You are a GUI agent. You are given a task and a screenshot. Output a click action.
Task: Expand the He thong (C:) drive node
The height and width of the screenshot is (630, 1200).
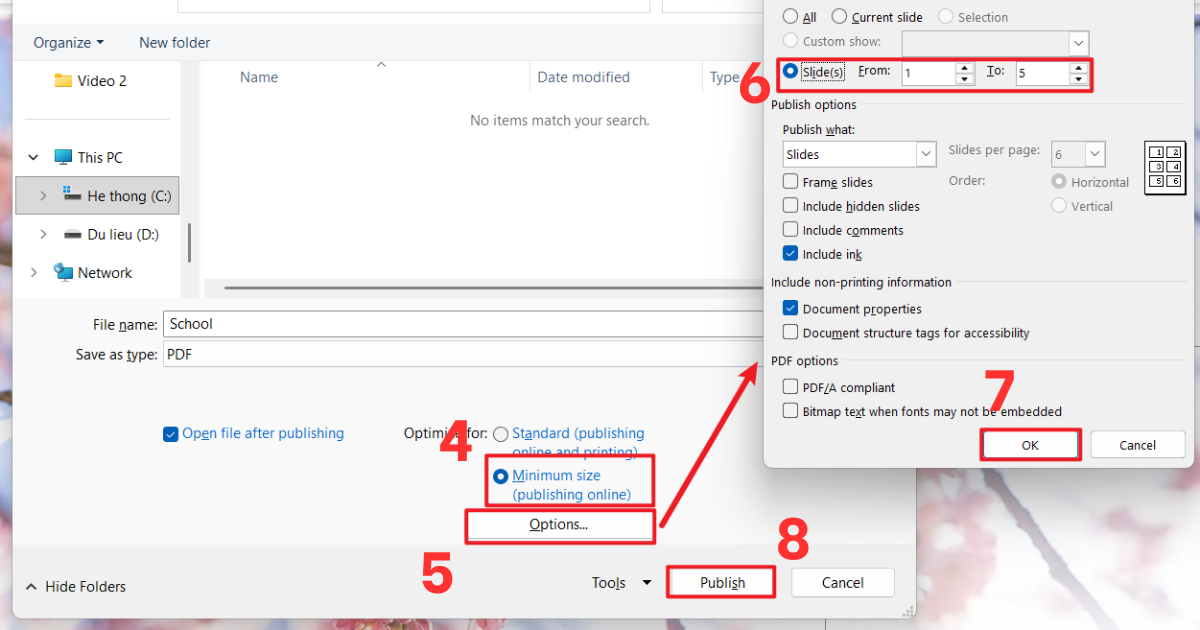pos(43,196)
